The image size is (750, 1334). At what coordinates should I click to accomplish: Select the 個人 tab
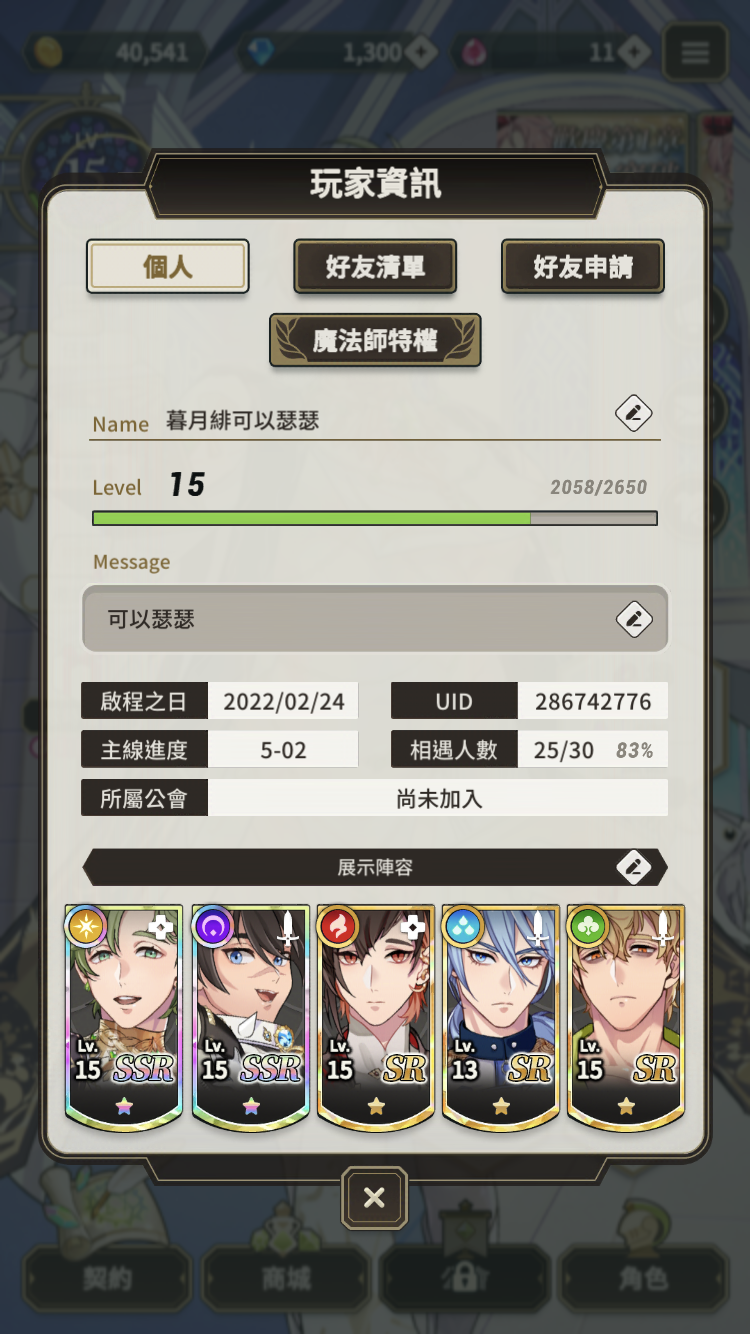click(167, 266)
